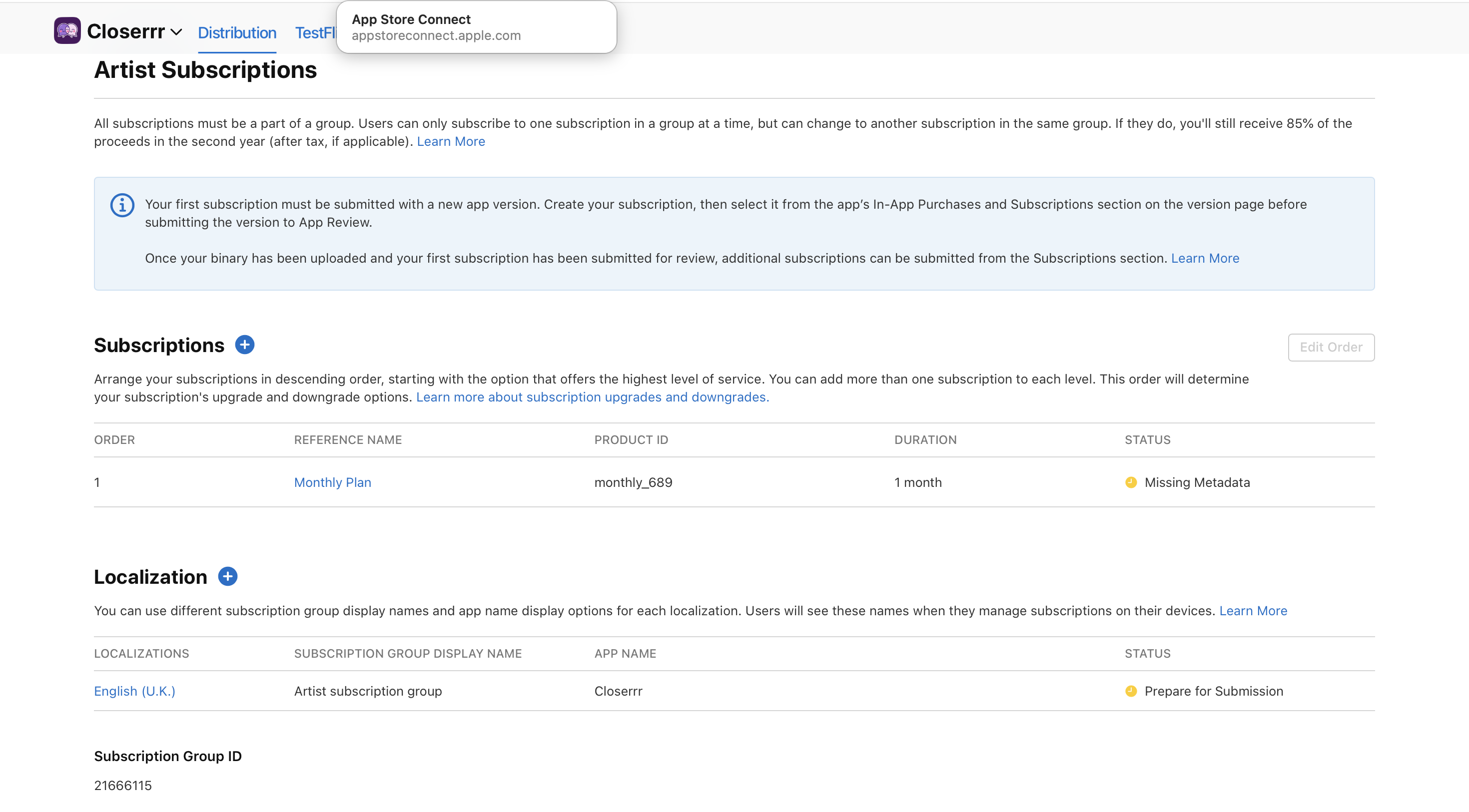Click Learn More in Localization description
This screenshot has width=1469, height=812.
(1253, 611)
